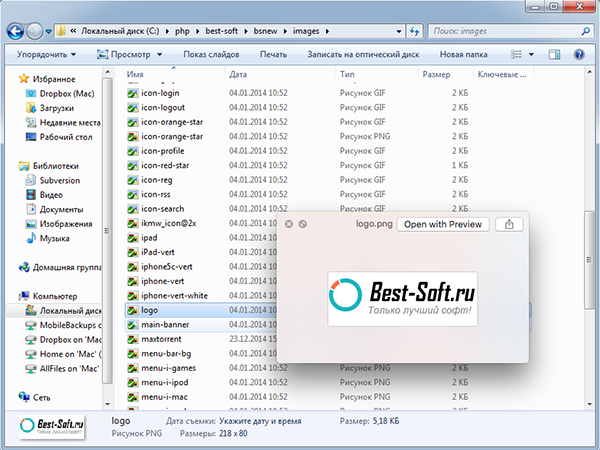Select the main-banner file in list
600x450 pixels.
pos(165,325)
